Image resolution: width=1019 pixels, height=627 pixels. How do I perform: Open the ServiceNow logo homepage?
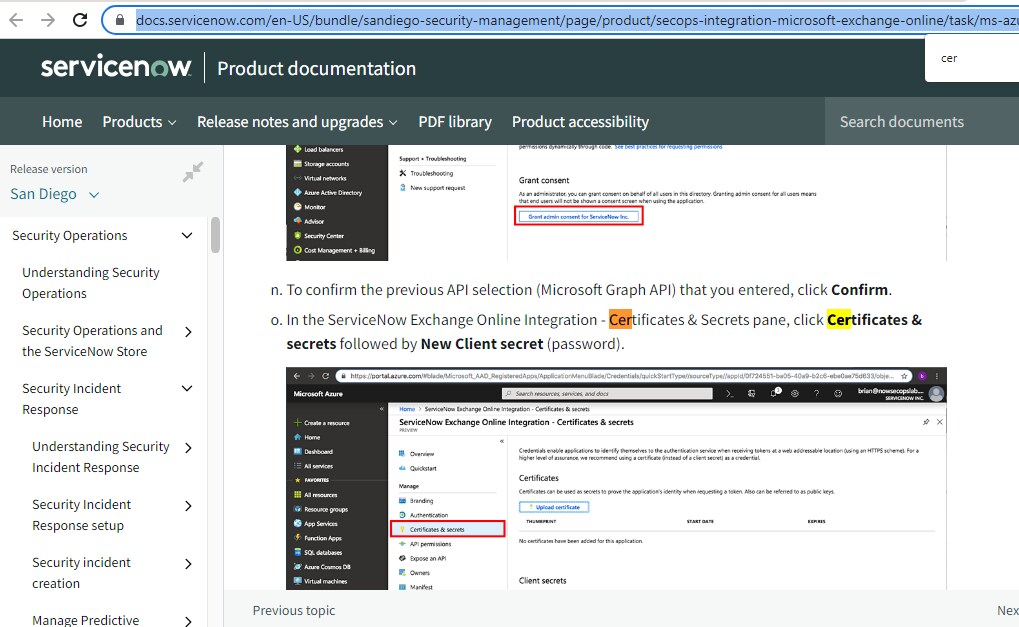116,67
